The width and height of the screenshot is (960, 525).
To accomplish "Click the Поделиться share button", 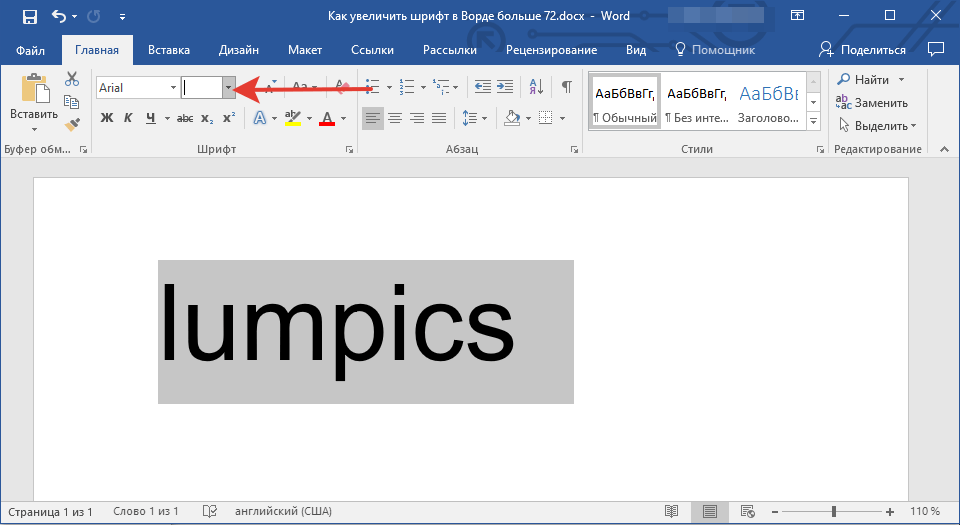I will click(x=862, y=50).
